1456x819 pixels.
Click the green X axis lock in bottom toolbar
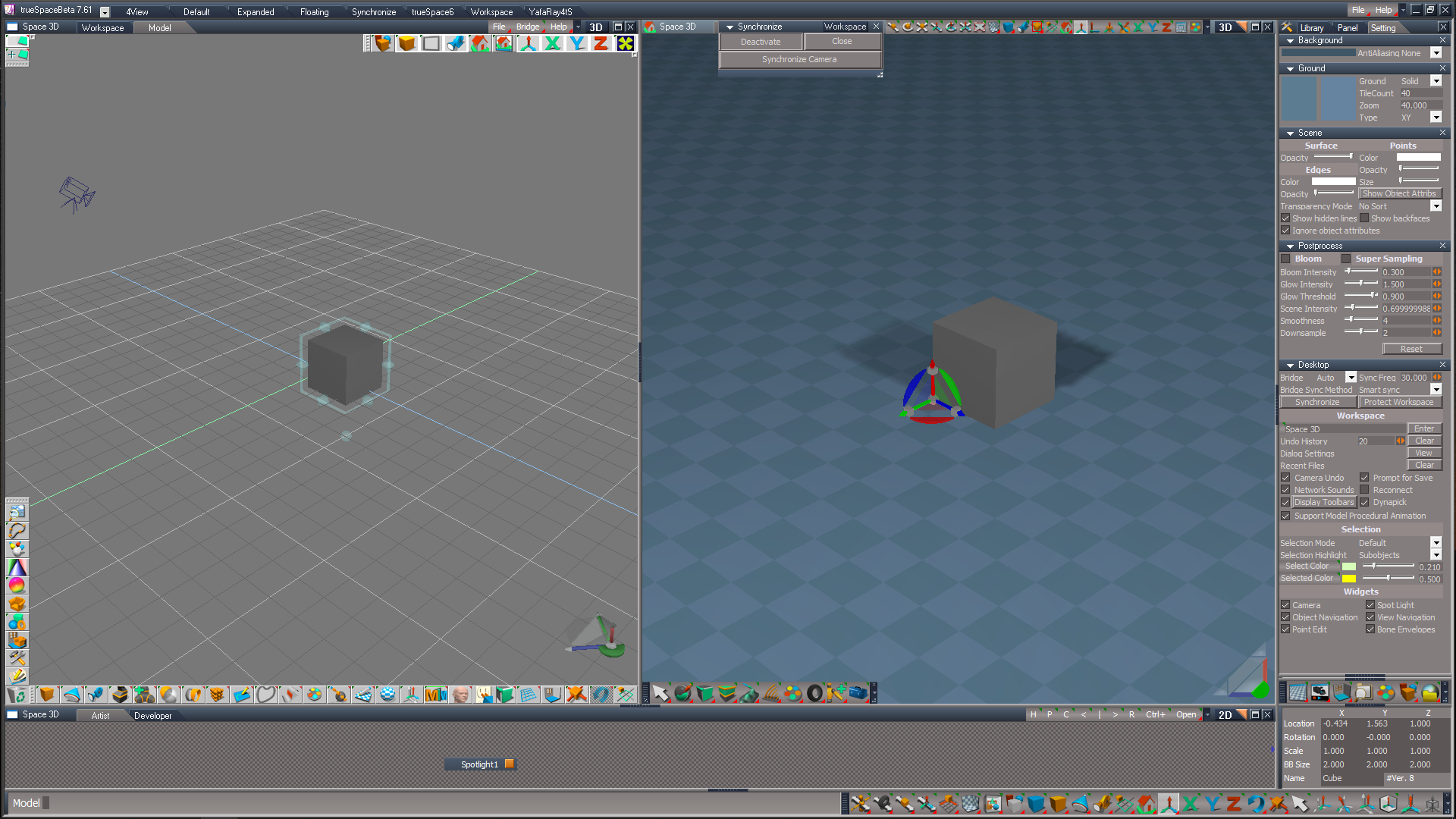click(1191, 804)
